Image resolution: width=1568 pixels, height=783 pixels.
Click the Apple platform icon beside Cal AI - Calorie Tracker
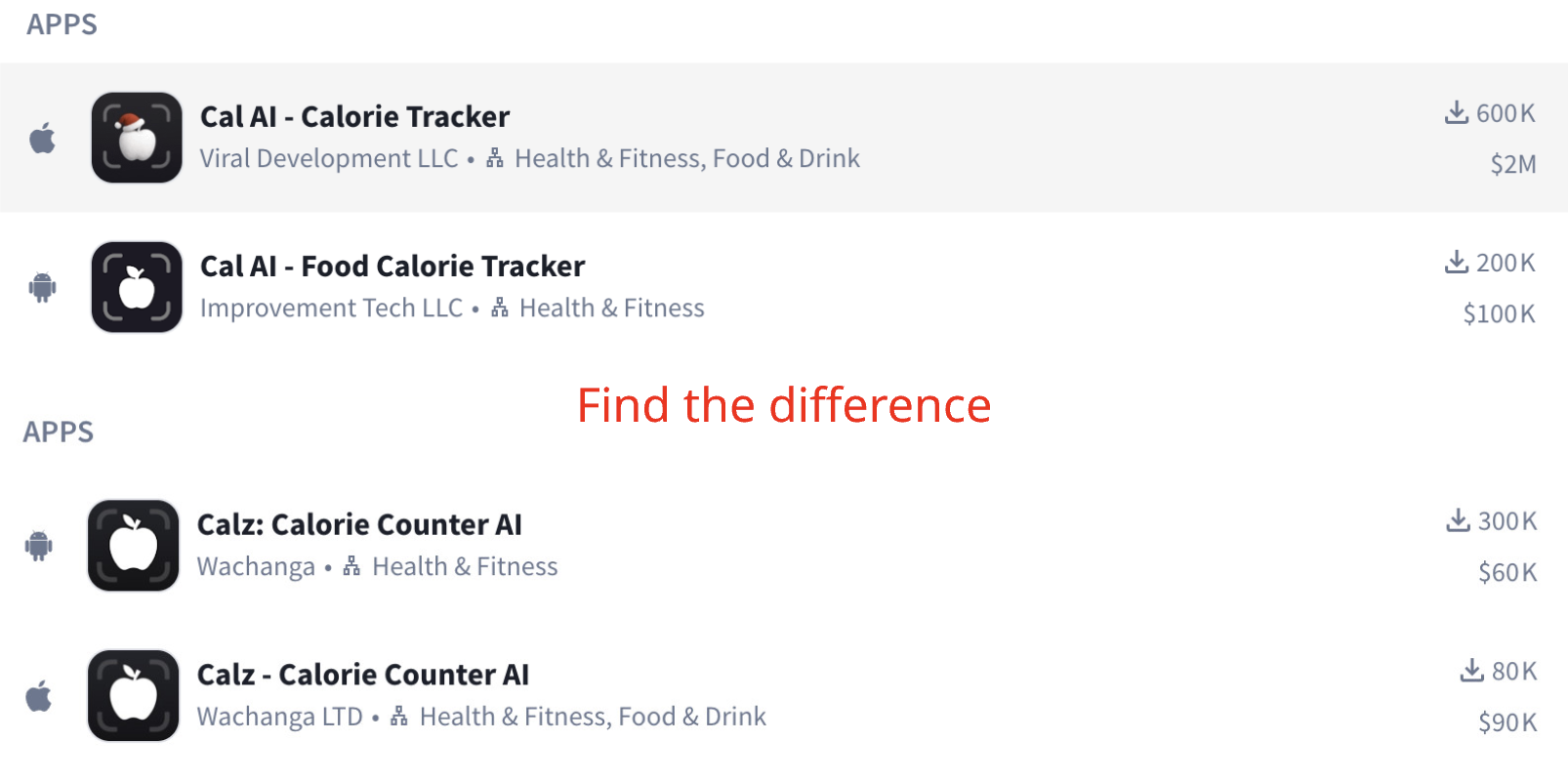(x=40, y=138)
